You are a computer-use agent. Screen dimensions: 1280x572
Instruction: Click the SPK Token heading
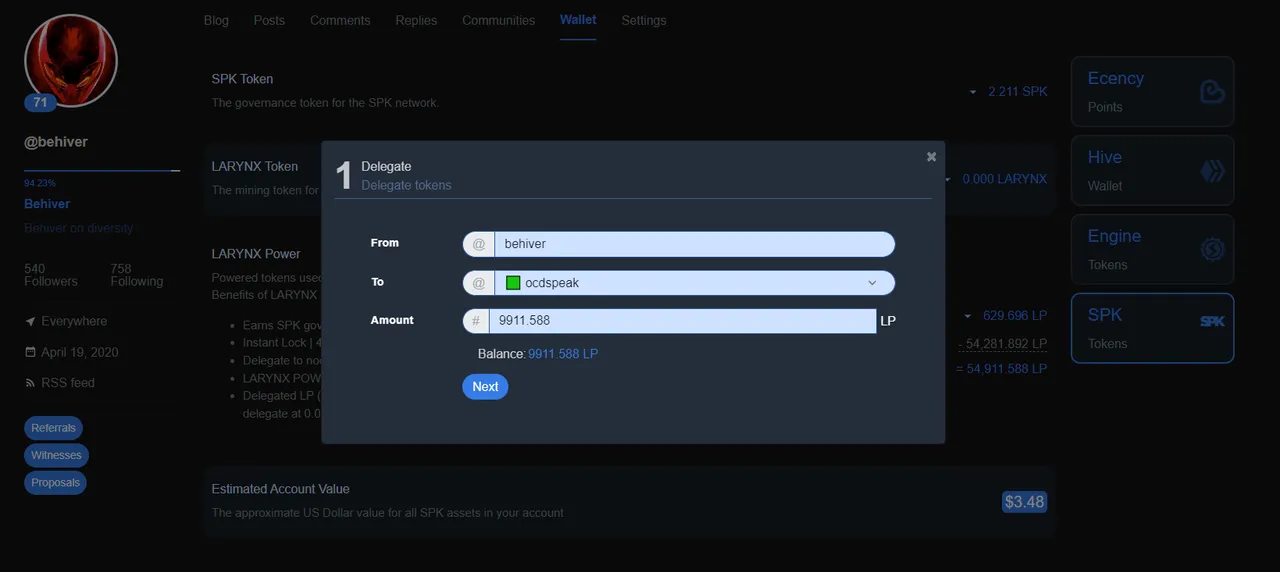[242, 79]
